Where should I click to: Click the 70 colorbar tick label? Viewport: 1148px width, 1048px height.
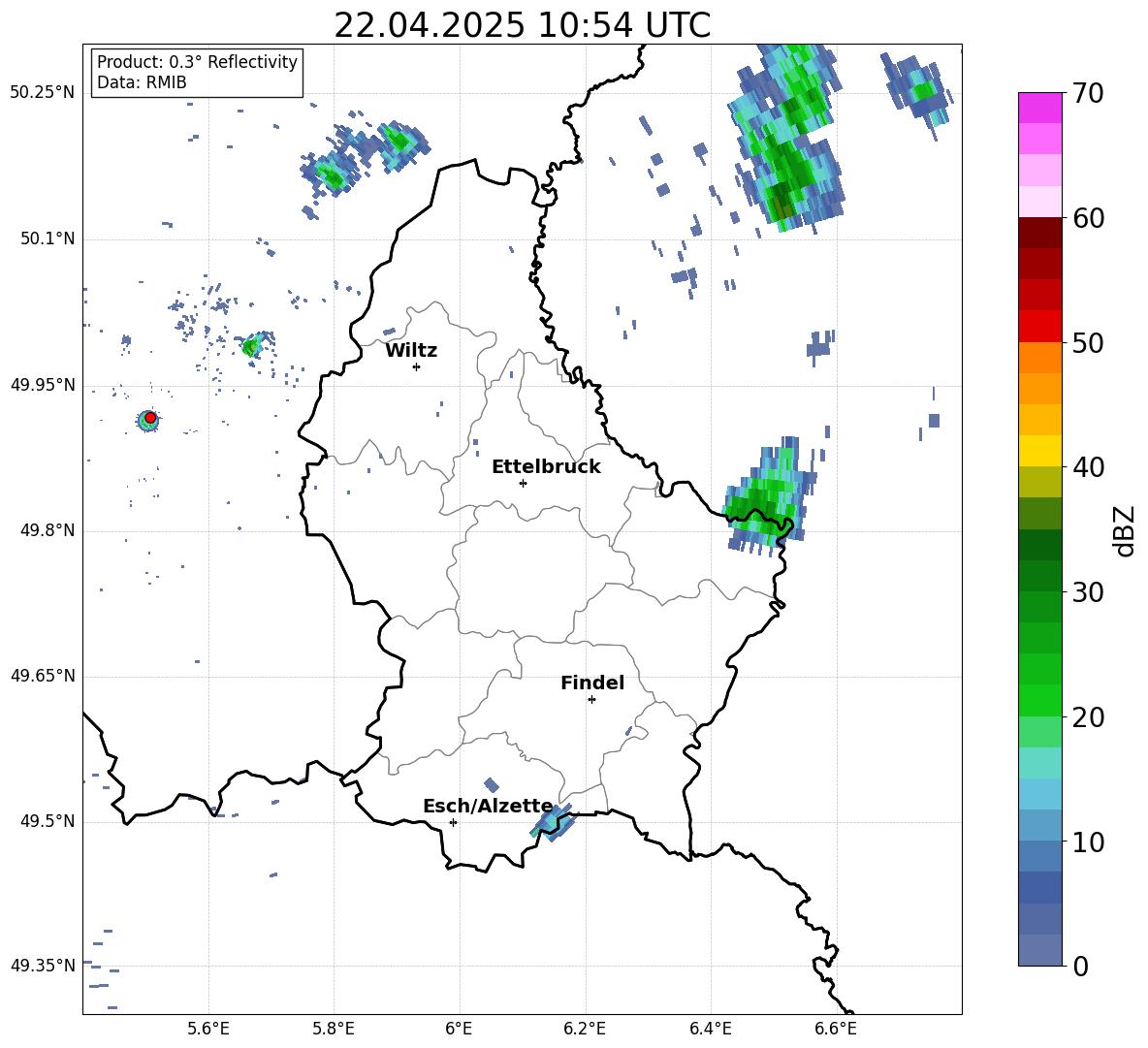tap(1088, 94)
